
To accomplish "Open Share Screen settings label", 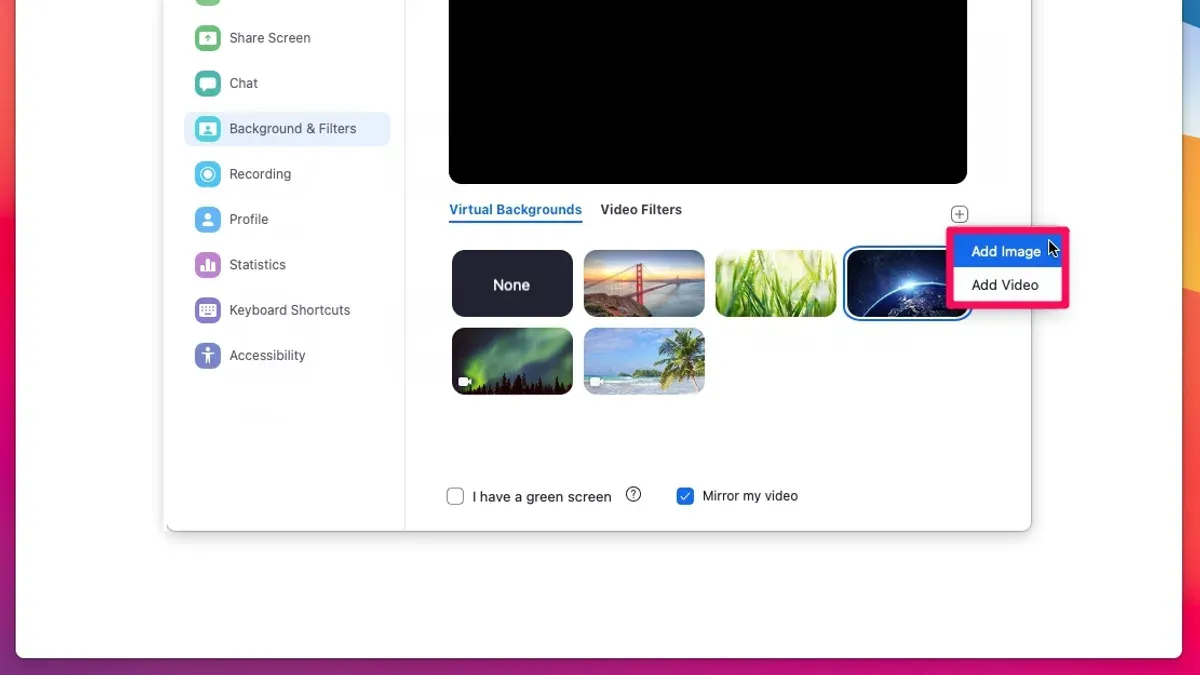I will pyautogui.click(x=270, y=38).
